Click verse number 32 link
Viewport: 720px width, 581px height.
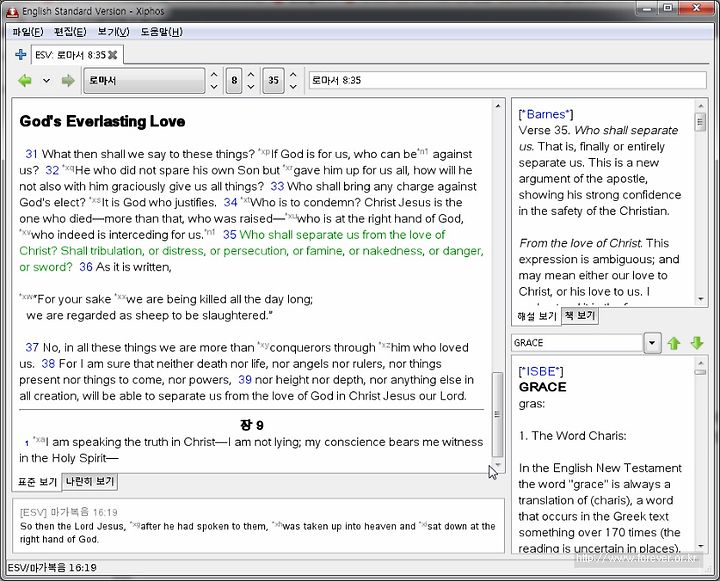pos(52,170)
